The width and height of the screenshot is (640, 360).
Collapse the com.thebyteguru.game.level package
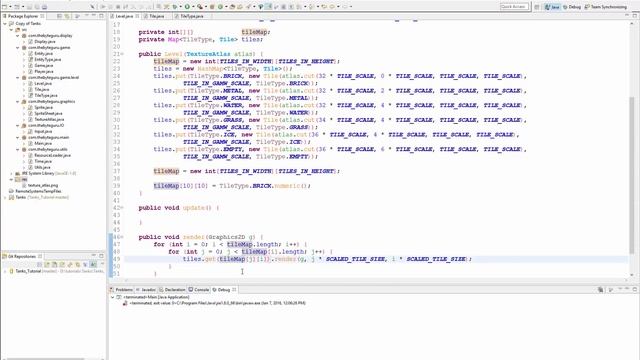click(x=18, y=78)
